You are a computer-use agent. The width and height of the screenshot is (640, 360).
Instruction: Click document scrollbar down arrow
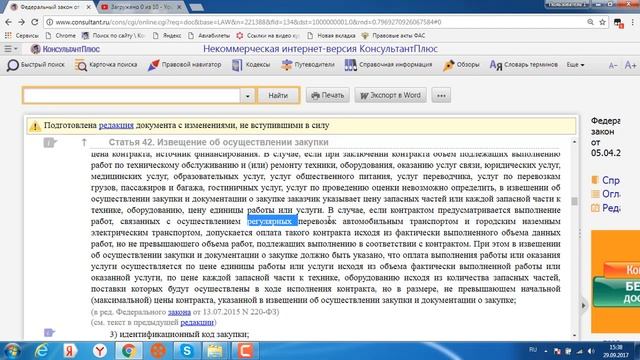pos(574,335)
